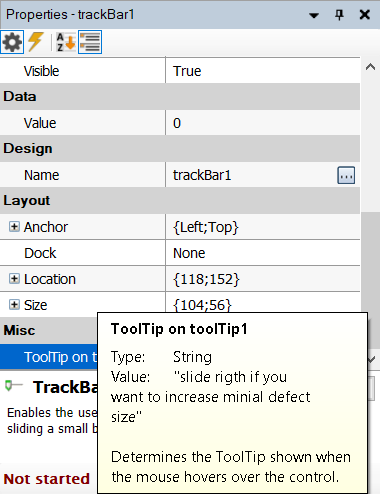Open the Properties panel dropdown arrow
380x494 pixels.
point(314,15)
